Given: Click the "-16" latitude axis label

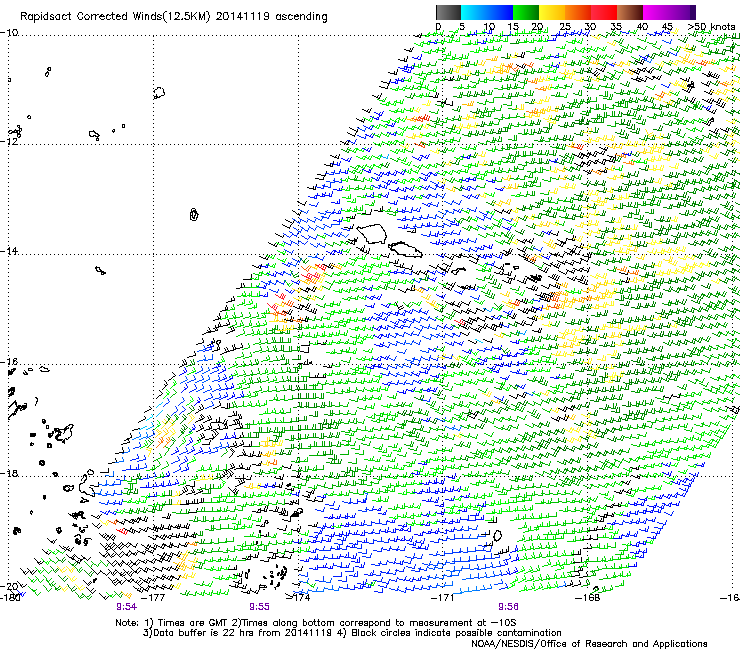Looking at the screenshot, I should tap(9, 362).
